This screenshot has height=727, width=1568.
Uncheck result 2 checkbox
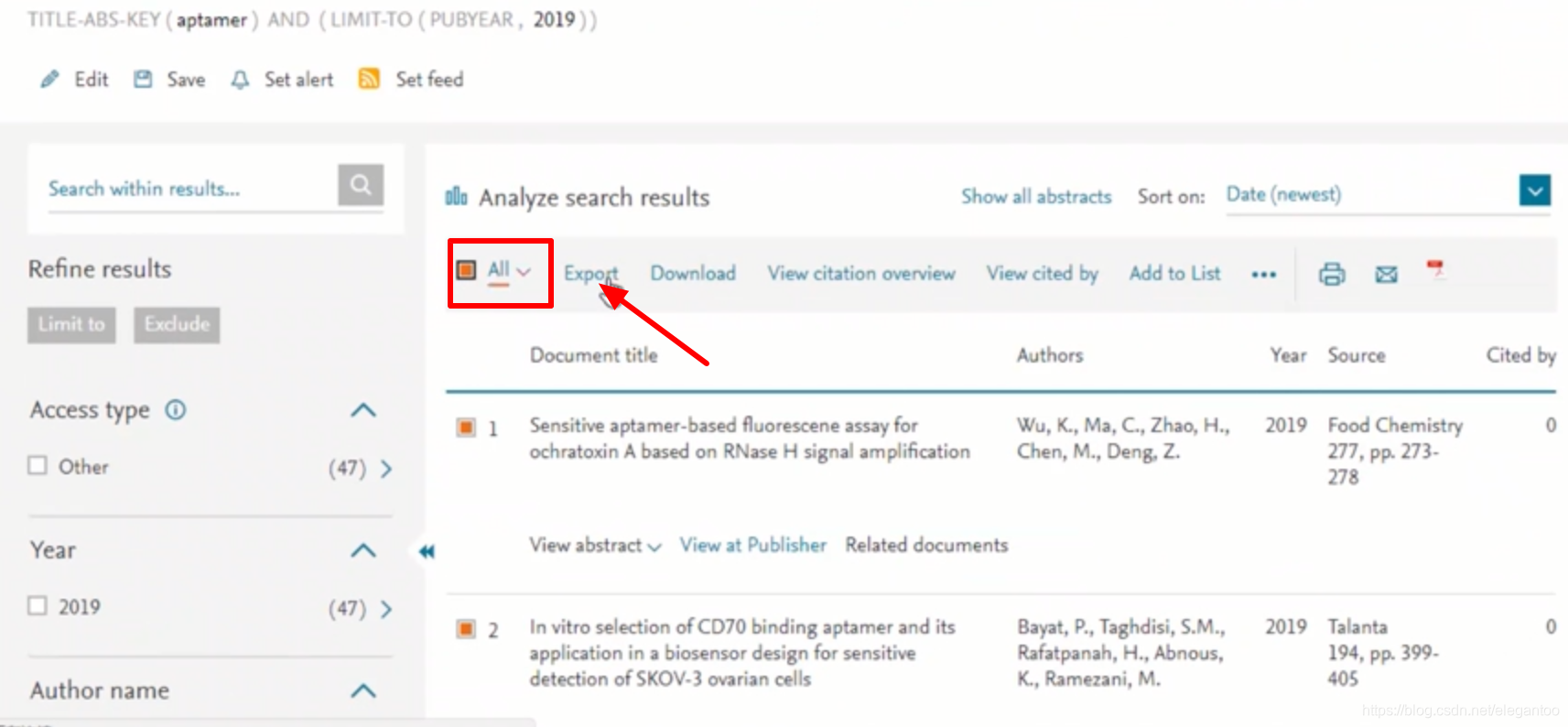[x=466, y=629]
